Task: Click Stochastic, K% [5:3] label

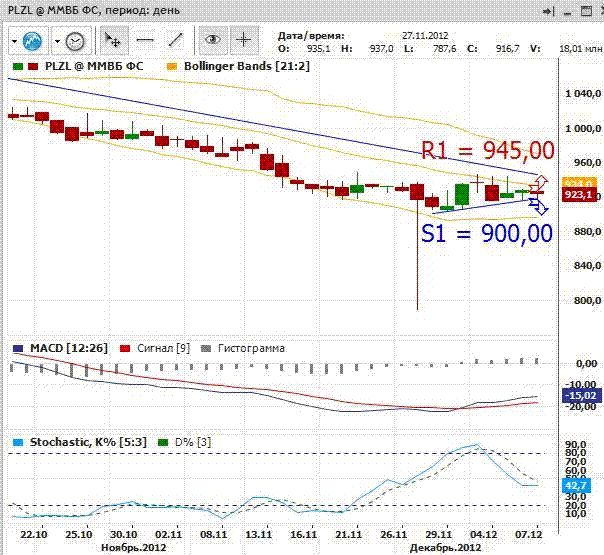Action: click(x=88, y=442)
